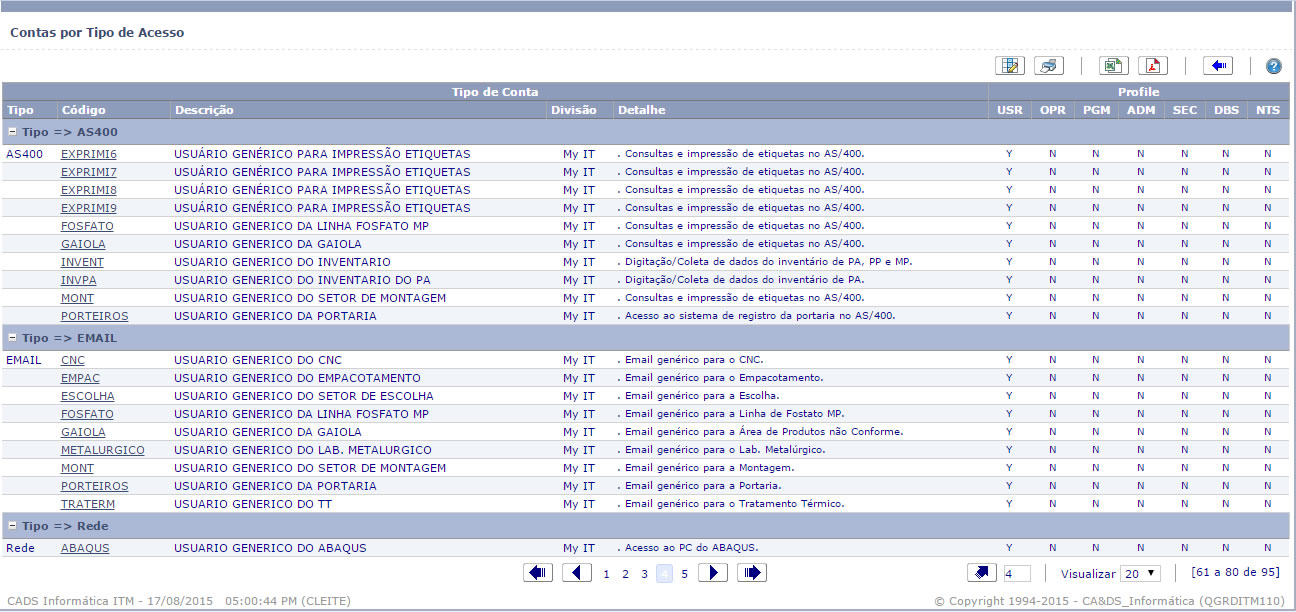Print the account list

1048,66
